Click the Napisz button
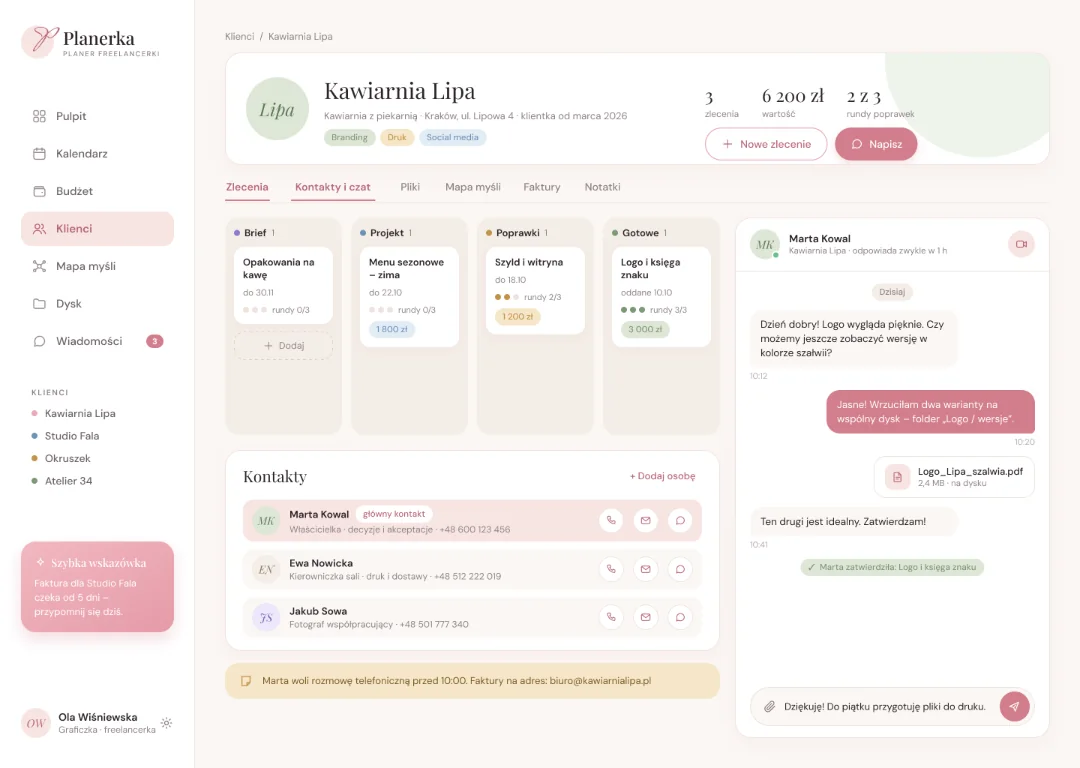1080x768 pixels. click(876, 144)
